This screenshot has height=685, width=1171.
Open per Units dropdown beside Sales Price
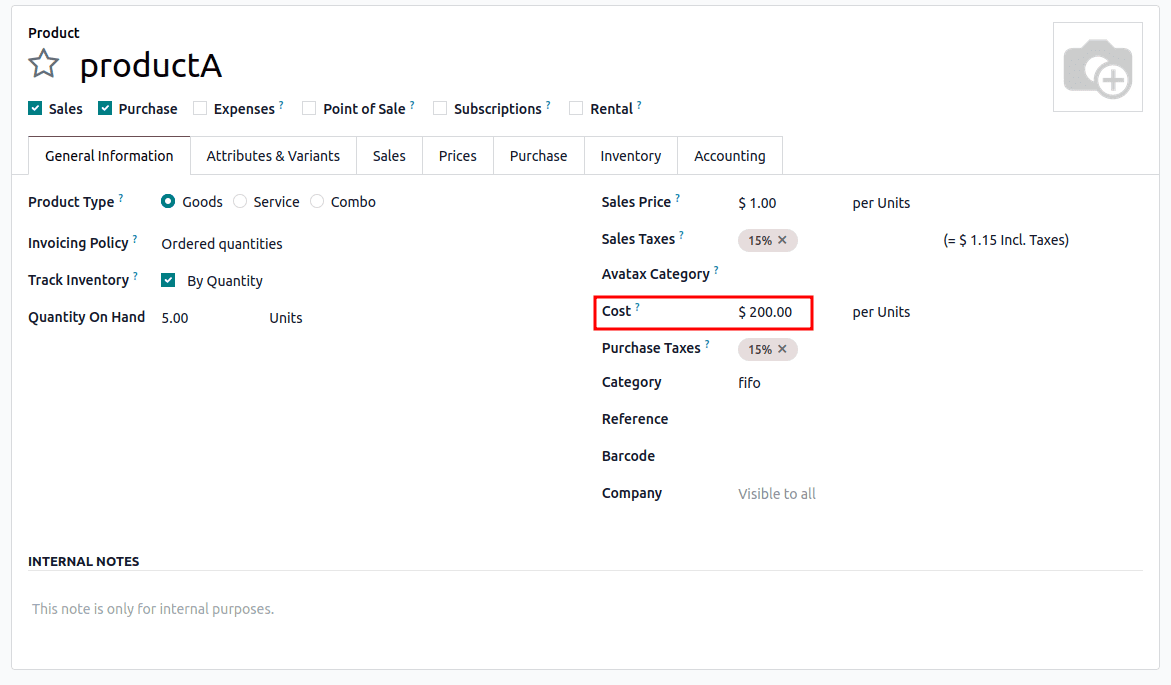[x=881, y=203]
